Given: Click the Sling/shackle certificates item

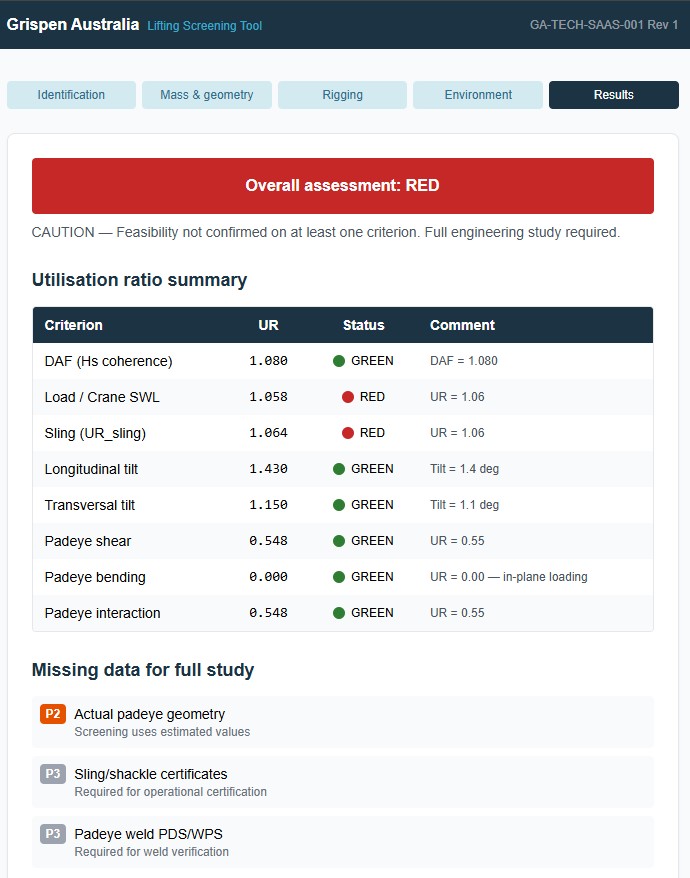Looking at the screenshot, I should (343, 782).
